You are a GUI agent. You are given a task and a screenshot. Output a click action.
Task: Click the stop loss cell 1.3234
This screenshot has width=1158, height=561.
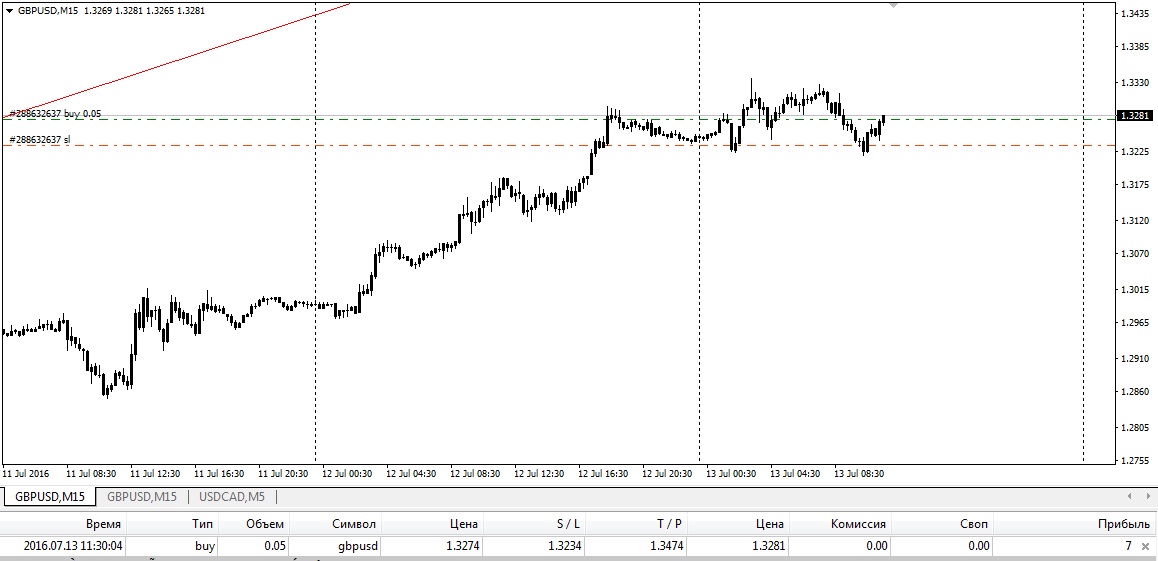tap(564, 546)
